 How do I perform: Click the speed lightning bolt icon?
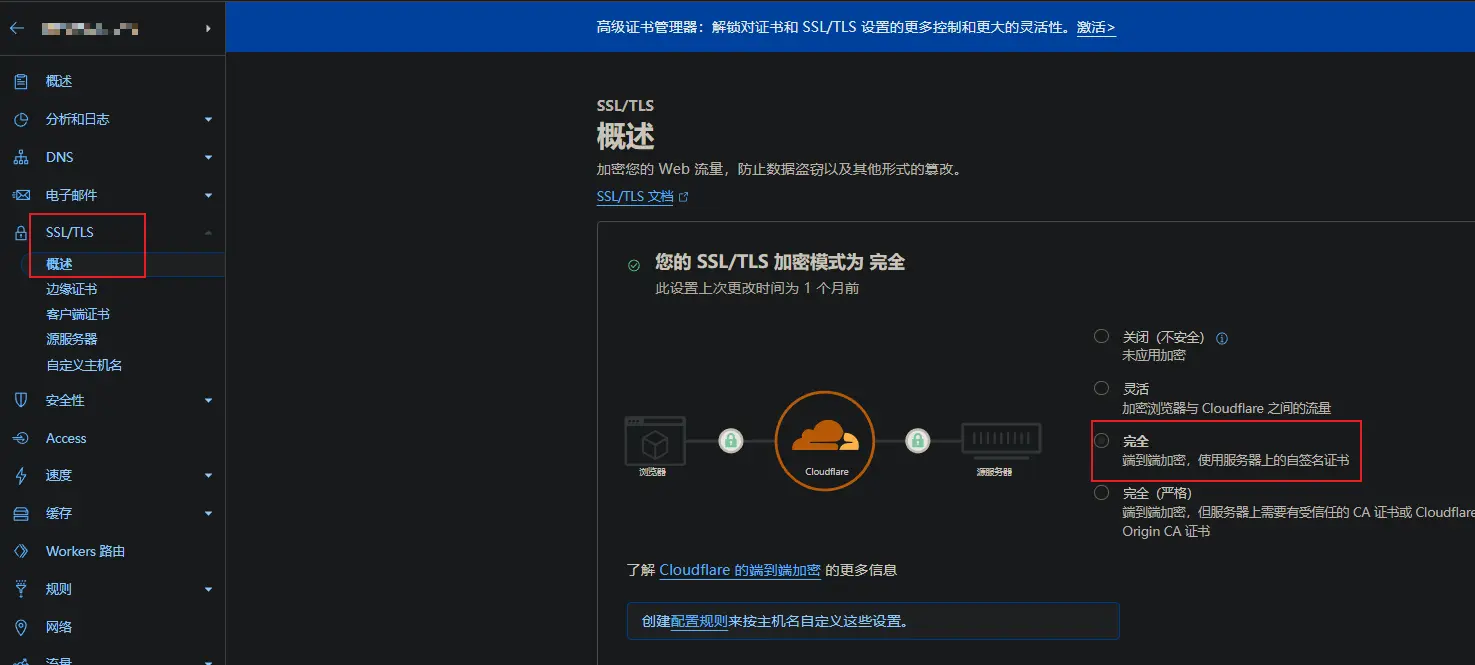point(21,476)
